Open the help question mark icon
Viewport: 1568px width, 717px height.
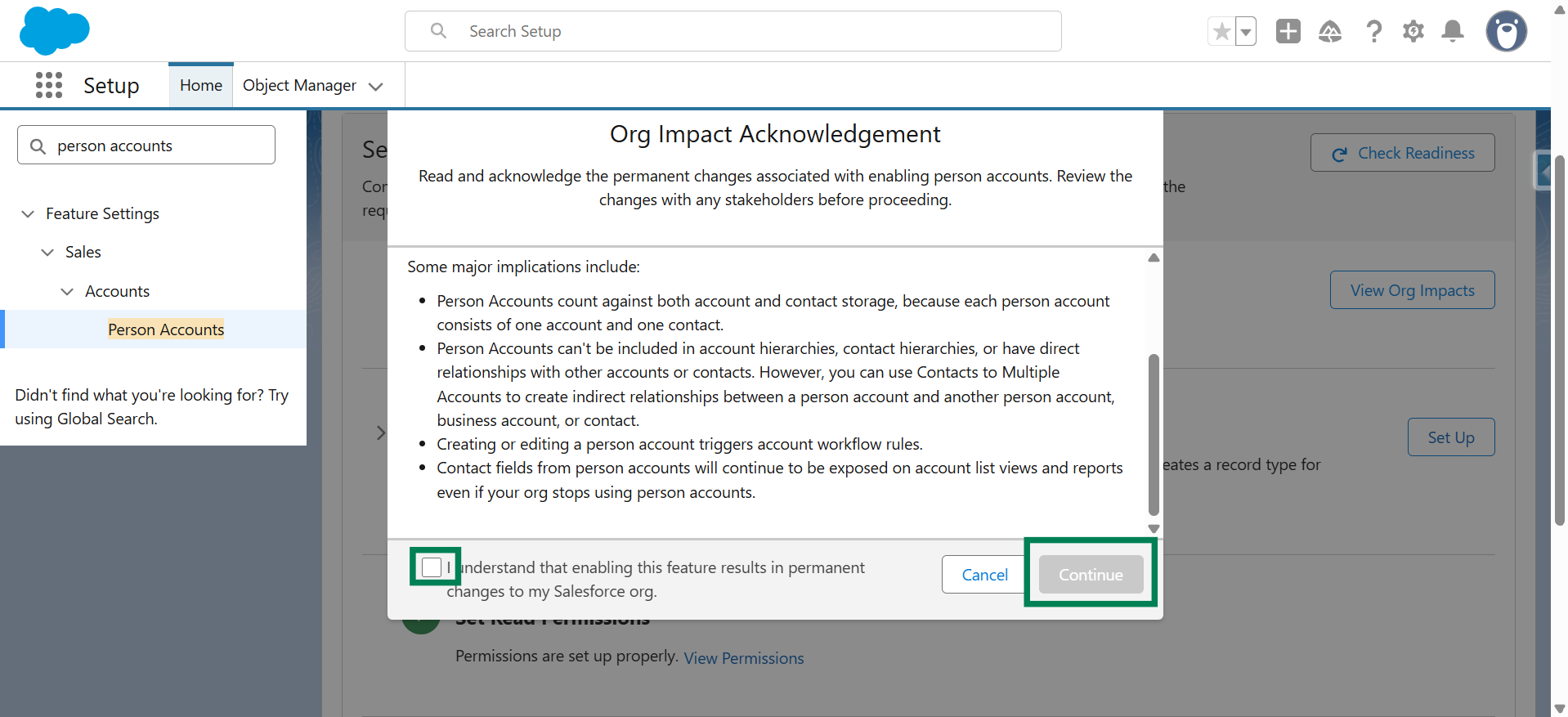point(1373,32)
